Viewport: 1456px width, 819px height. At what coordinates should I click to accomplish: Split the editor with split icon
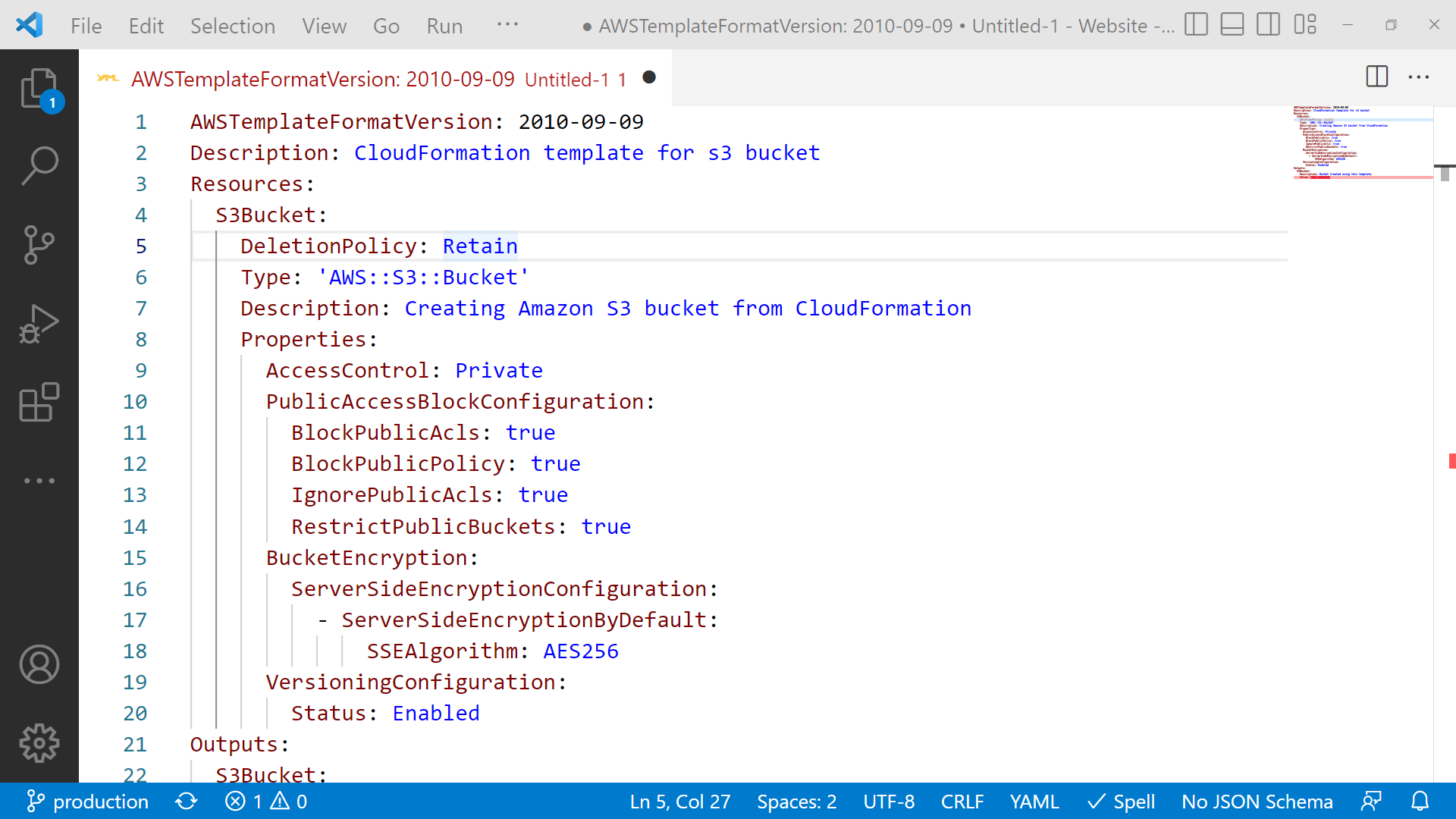tap(1376, 77)
